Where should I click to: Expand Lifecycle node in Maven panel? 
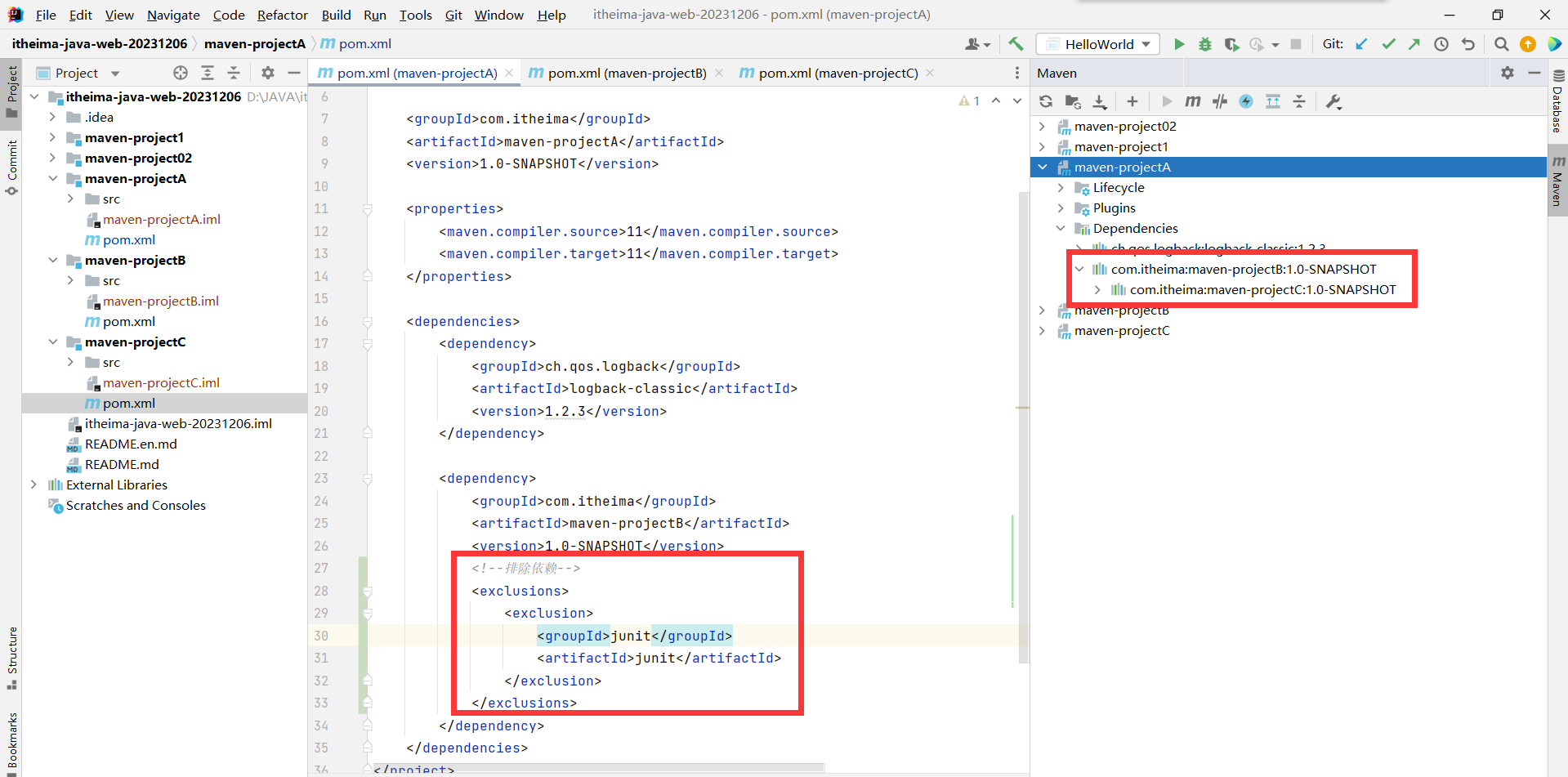1061,187
